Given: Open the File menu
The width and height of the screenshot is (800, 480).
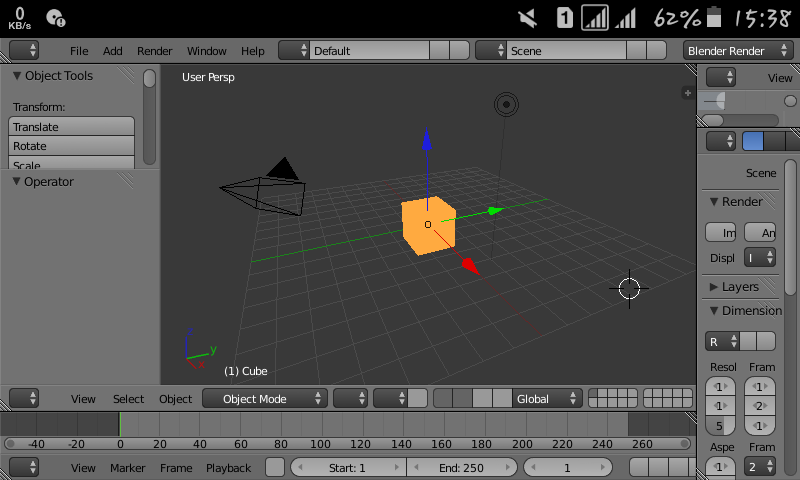Looking at the screenshot, I should [x=79, y=51].
